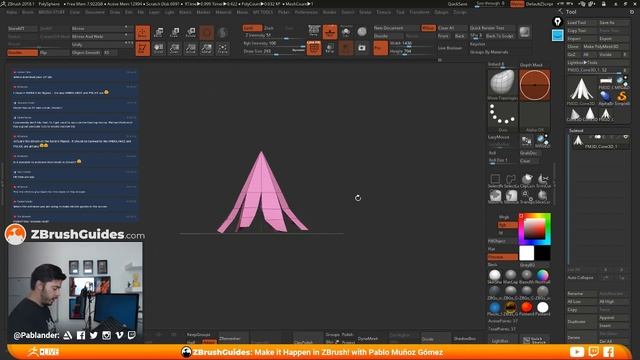Viewport: 640px width, 360px height.
Task: Click the AAHalf icon
Action: coord(207,48)
